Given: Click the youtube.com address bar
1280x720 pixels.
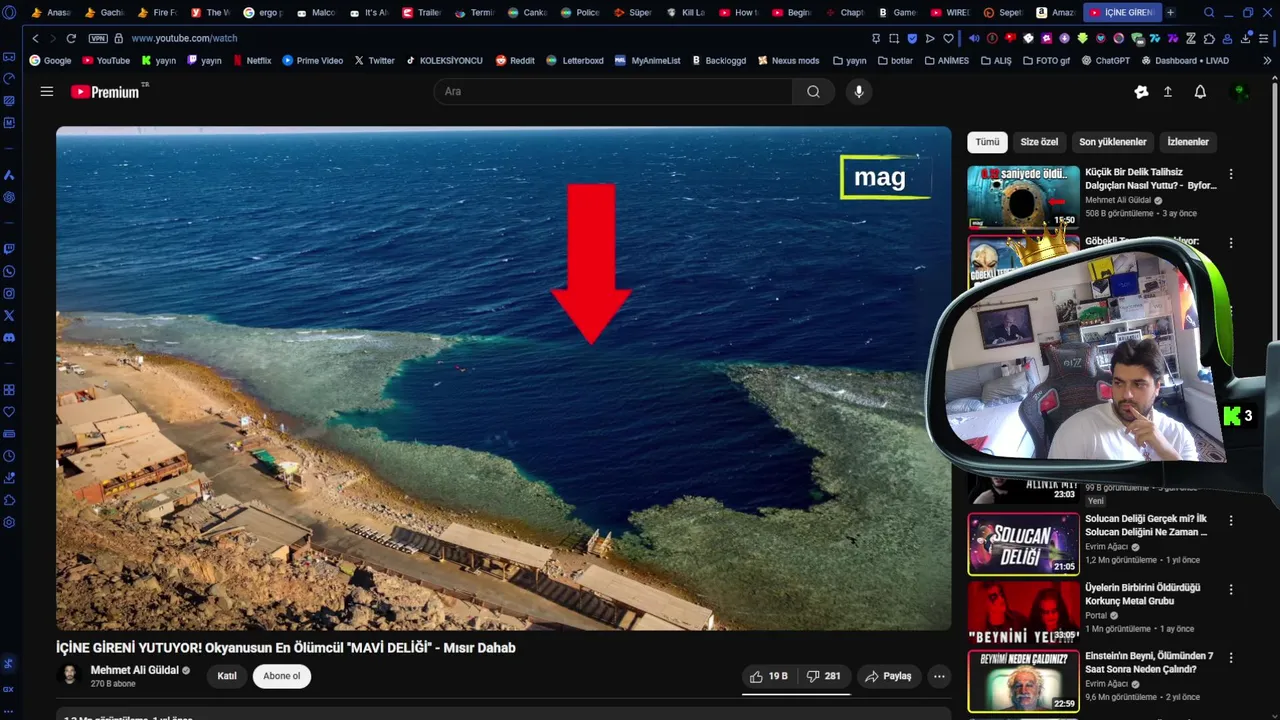Looking at the screenshot, I should point(185,38).
